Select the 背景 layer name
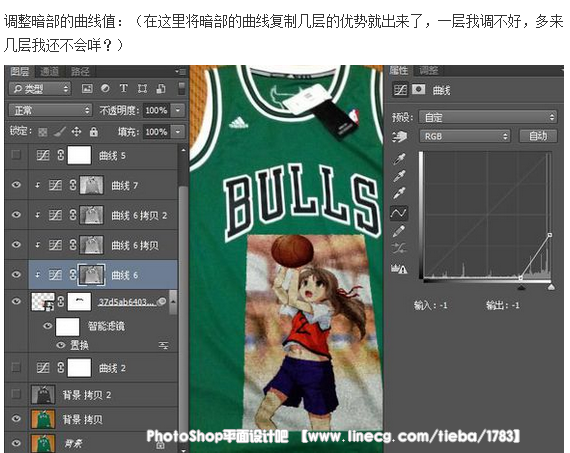The image size is (570, 453). point(74,443)
